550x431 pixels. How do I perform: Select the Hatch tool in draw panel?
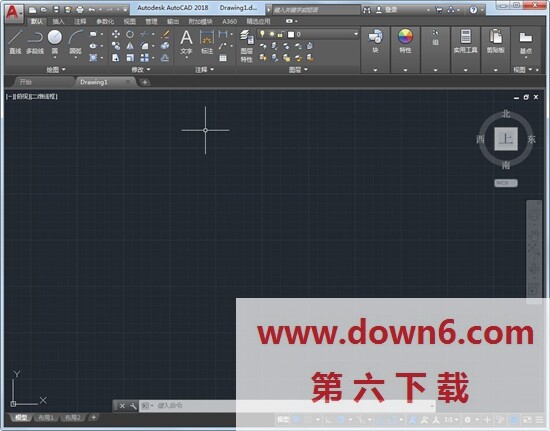[x=93, y=58]
